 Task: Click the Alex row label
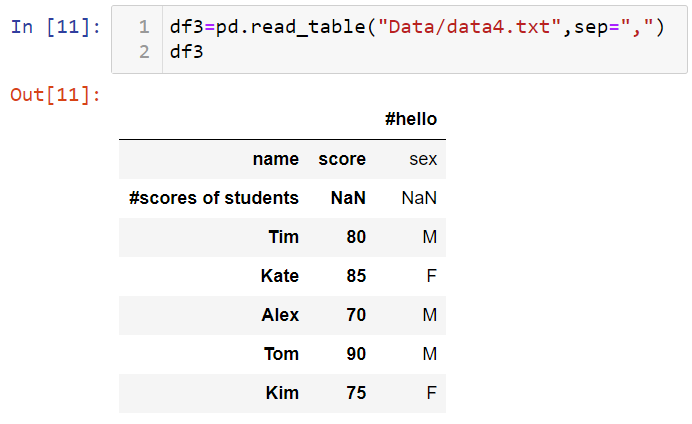[280, 315]
